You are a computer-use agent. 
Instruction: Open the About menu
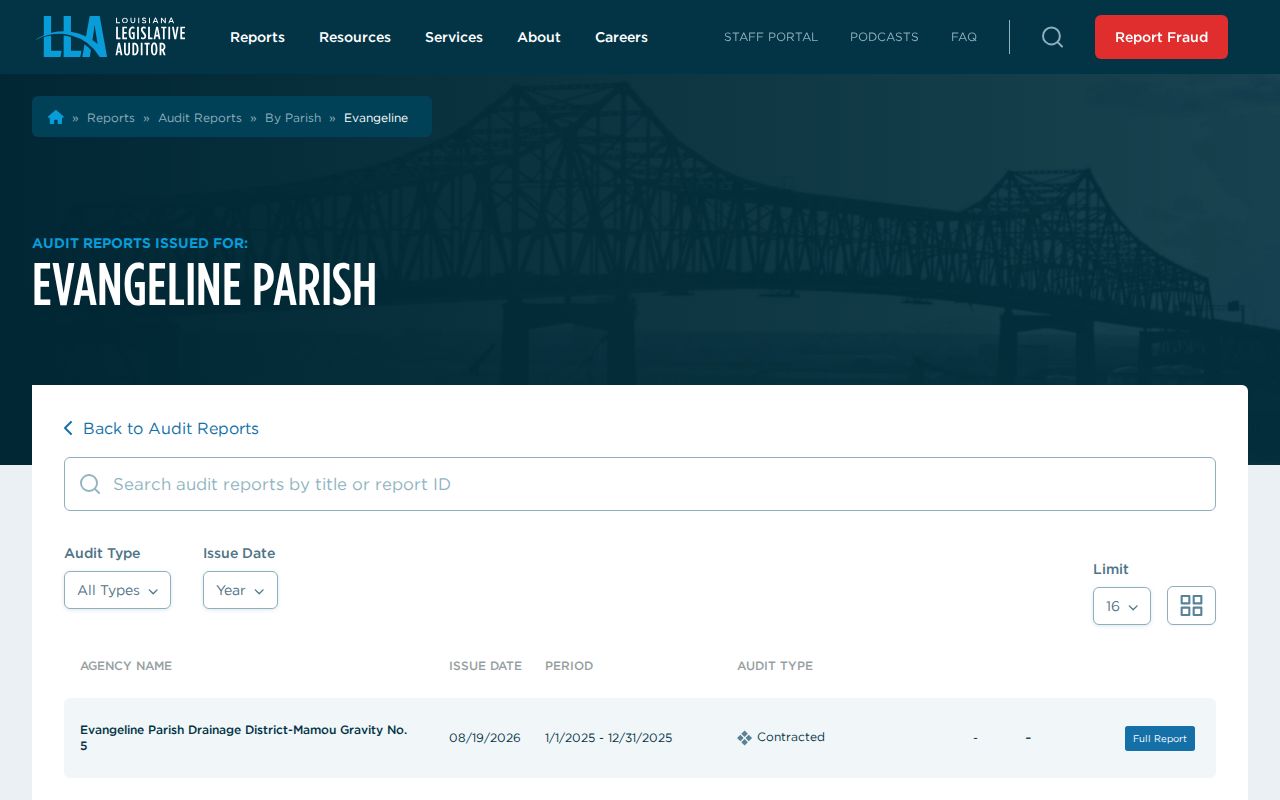[x=539, y=37]
